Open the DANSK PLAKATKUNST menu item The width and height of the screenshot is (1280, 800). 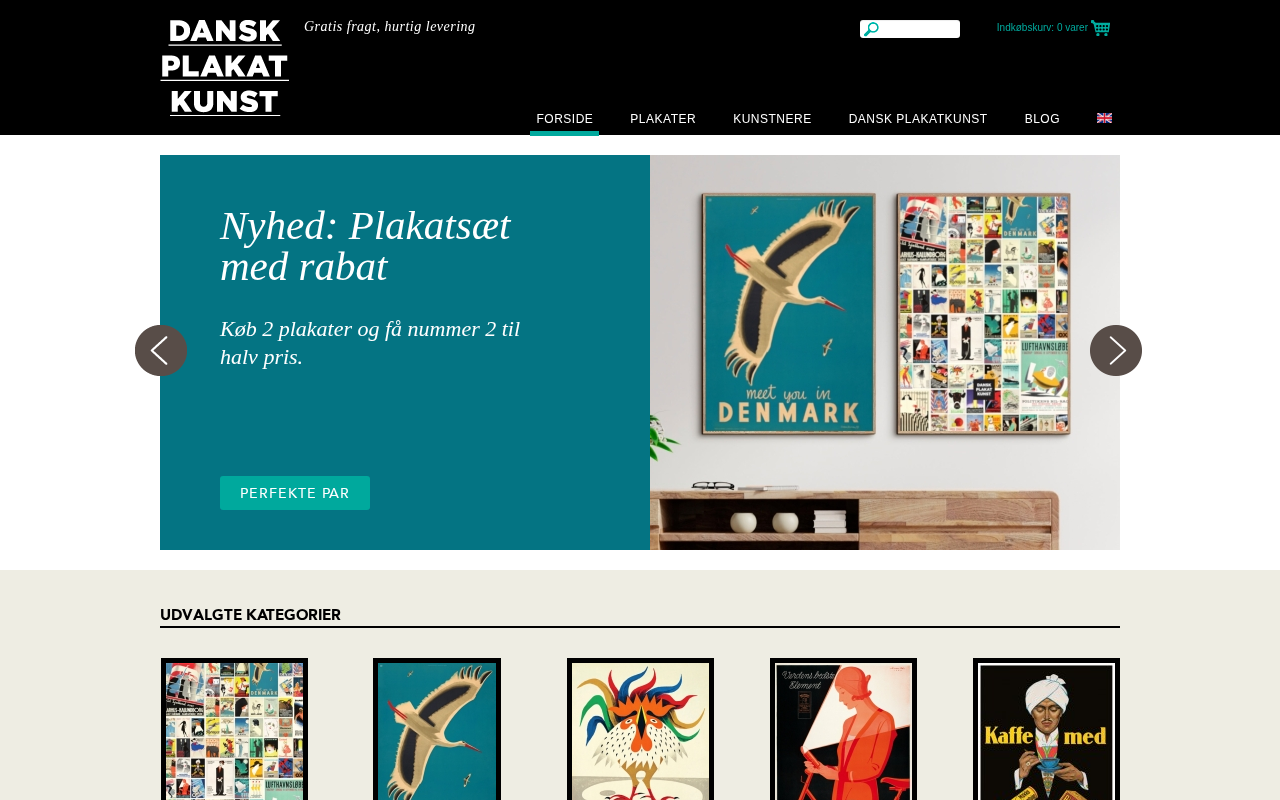pos(918,119)
